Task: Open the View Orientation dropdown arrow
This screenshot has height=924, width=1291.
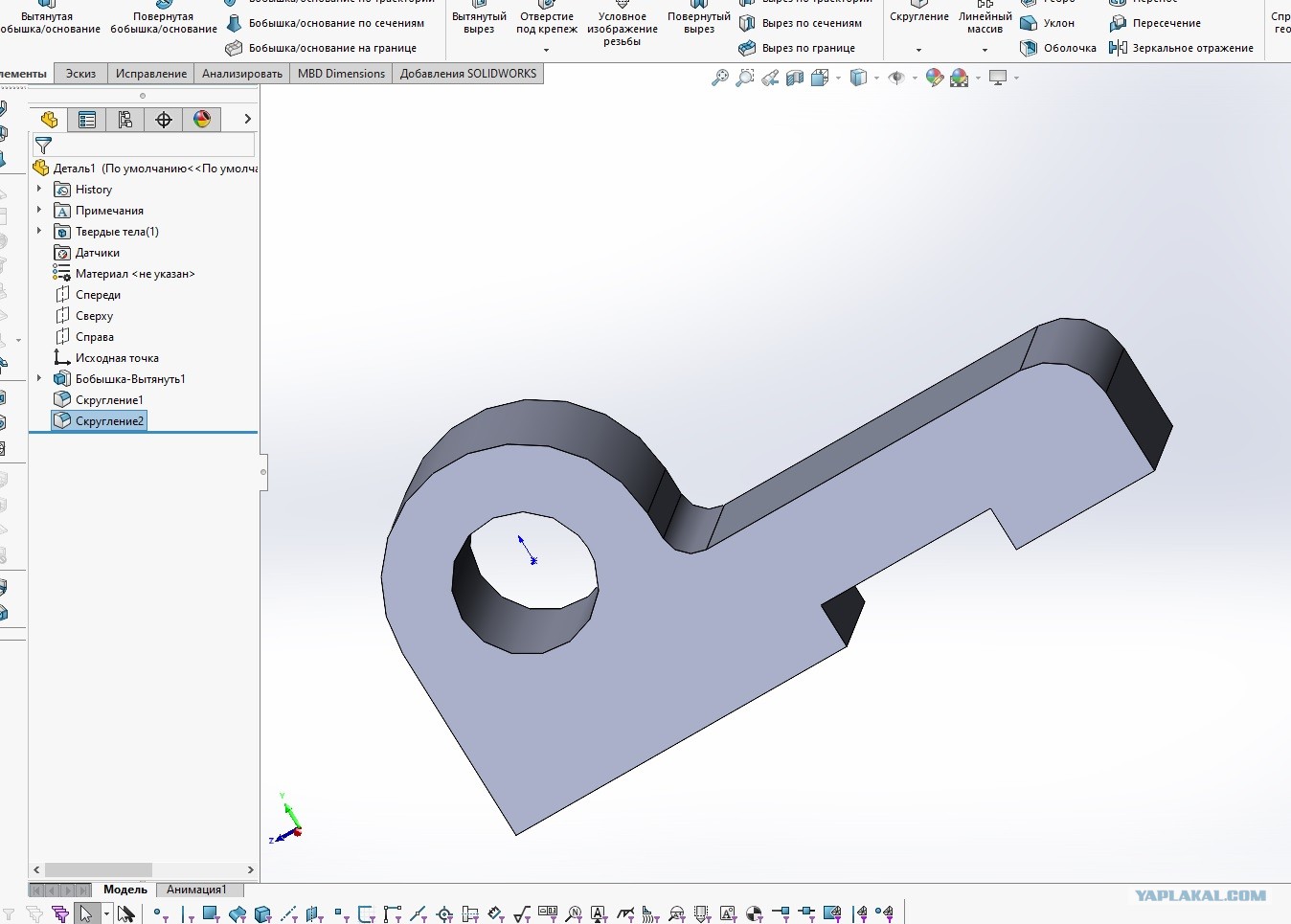Action: coord(838,78)
